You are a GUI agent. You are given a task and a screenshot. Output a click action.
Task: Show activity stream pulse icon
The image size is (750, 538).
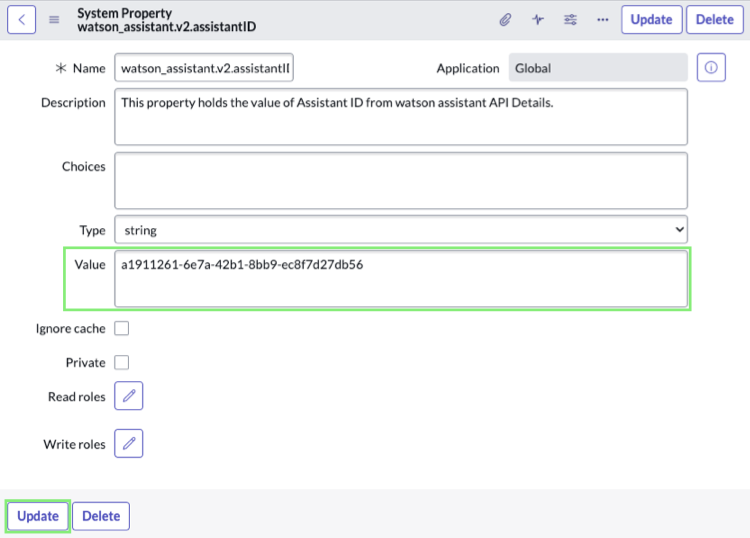coord(538,20)
